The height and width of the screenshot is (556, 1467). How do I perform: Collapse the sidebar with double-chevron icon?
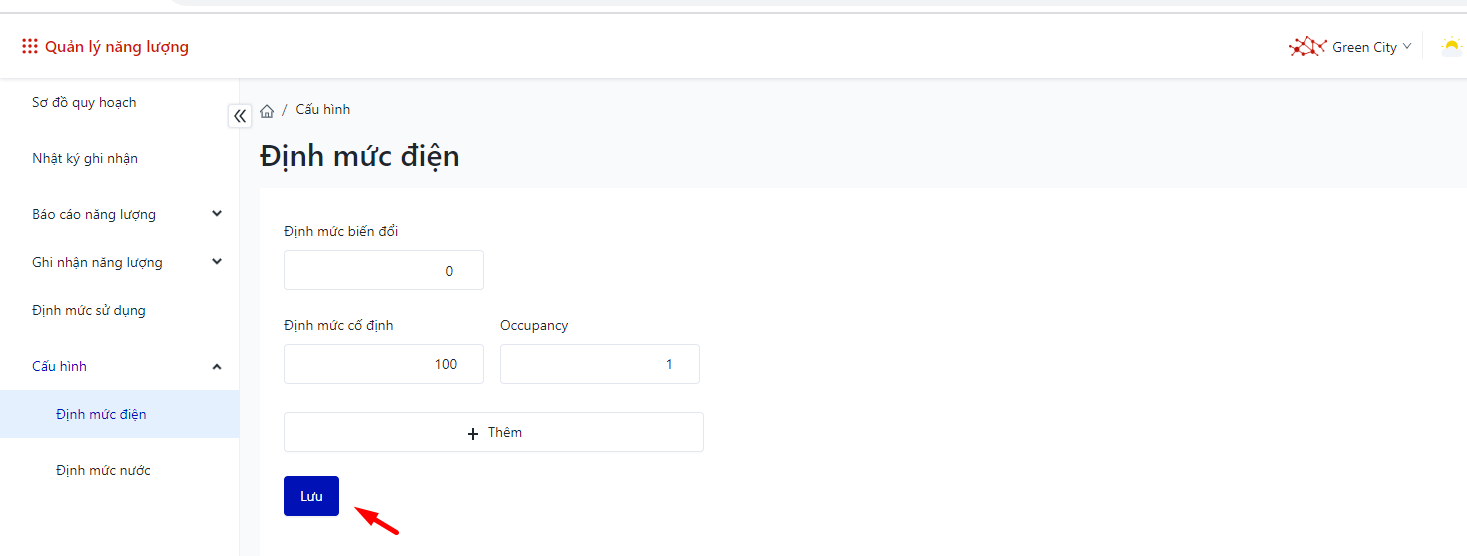tap(240, 116)
